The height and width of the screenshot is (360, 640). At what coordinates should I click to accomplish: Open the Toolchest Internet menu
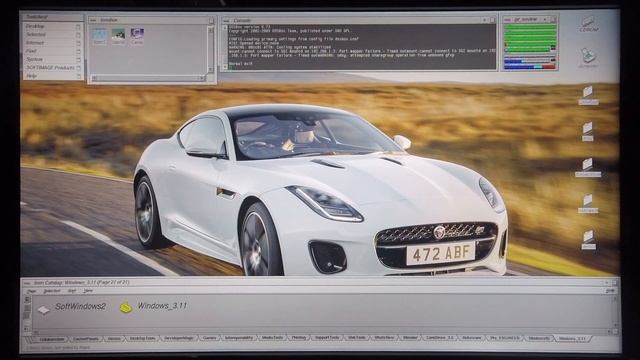(52, 43)
